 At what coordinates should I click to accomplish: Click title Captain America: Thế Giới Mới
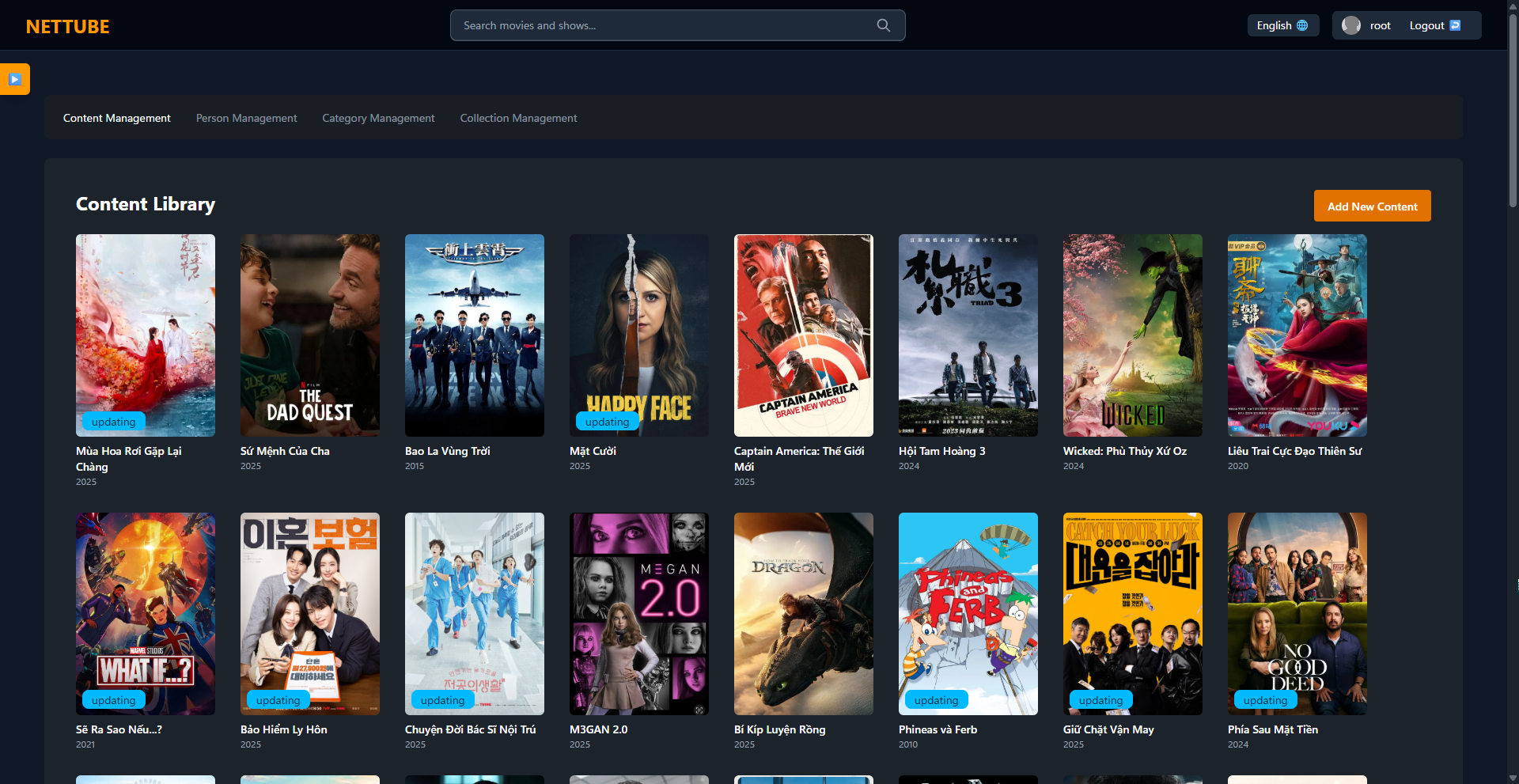pos(799,459)
